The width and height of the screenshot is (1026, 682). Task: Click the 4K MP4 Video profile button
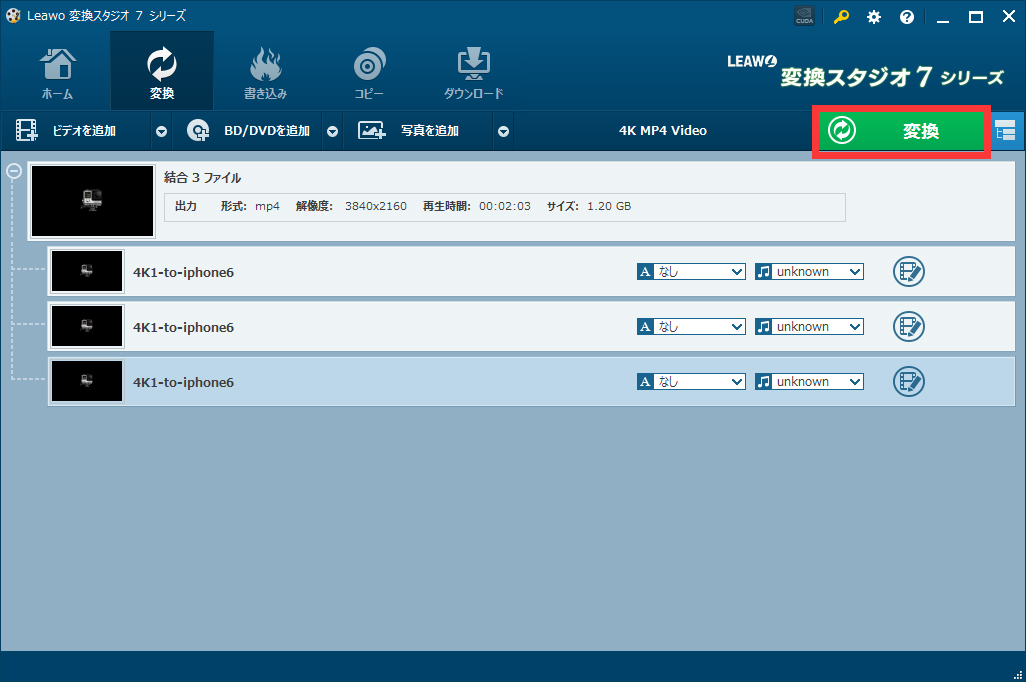(662, 131)
